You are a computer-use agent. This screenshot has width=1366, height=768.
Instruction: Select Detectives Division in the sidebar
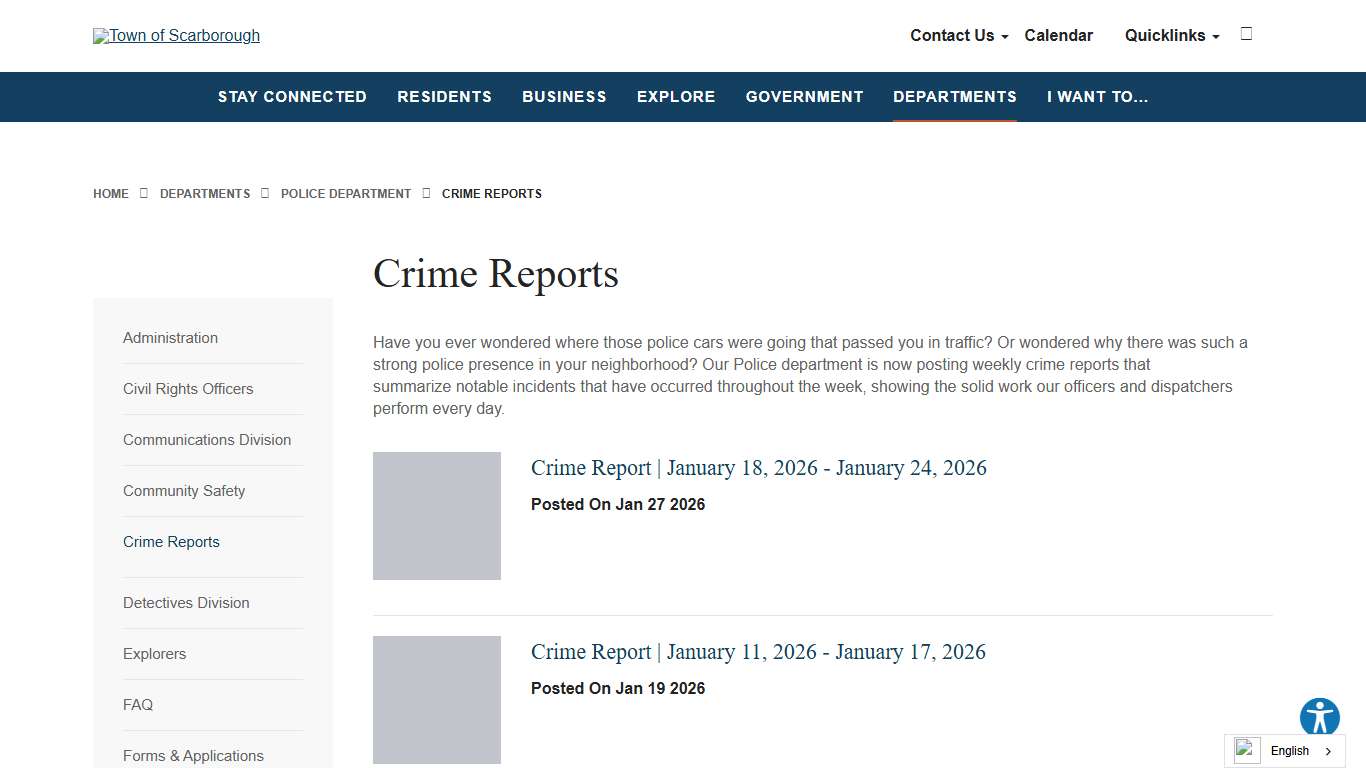tap(186, 602)
